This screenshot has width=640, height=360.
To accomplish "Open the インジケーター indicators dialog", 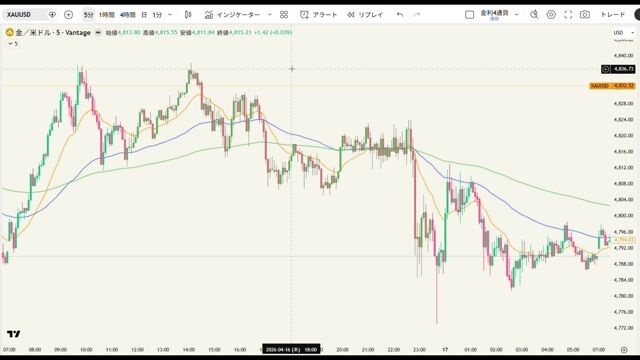I will (232, 15).
